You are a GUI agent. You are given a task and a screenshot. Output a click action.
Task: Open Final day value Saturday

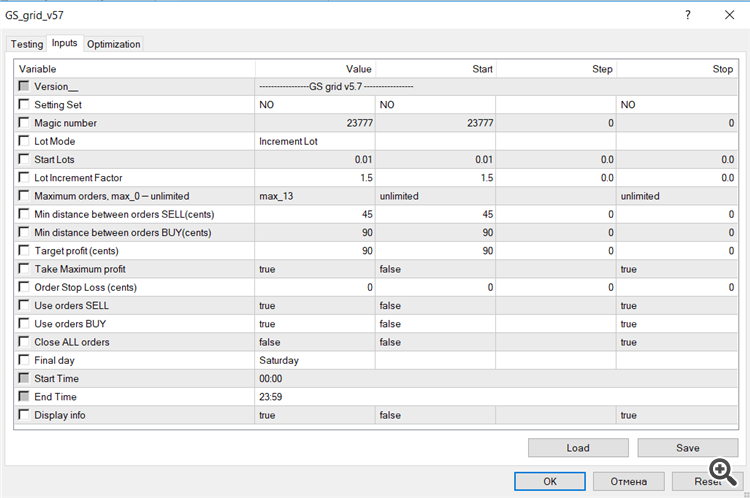[315, 360]
